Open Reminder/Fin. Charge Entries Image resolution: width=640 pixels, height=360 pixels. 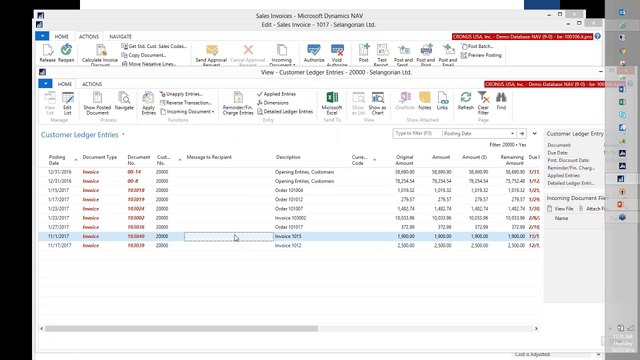[238, 103]
